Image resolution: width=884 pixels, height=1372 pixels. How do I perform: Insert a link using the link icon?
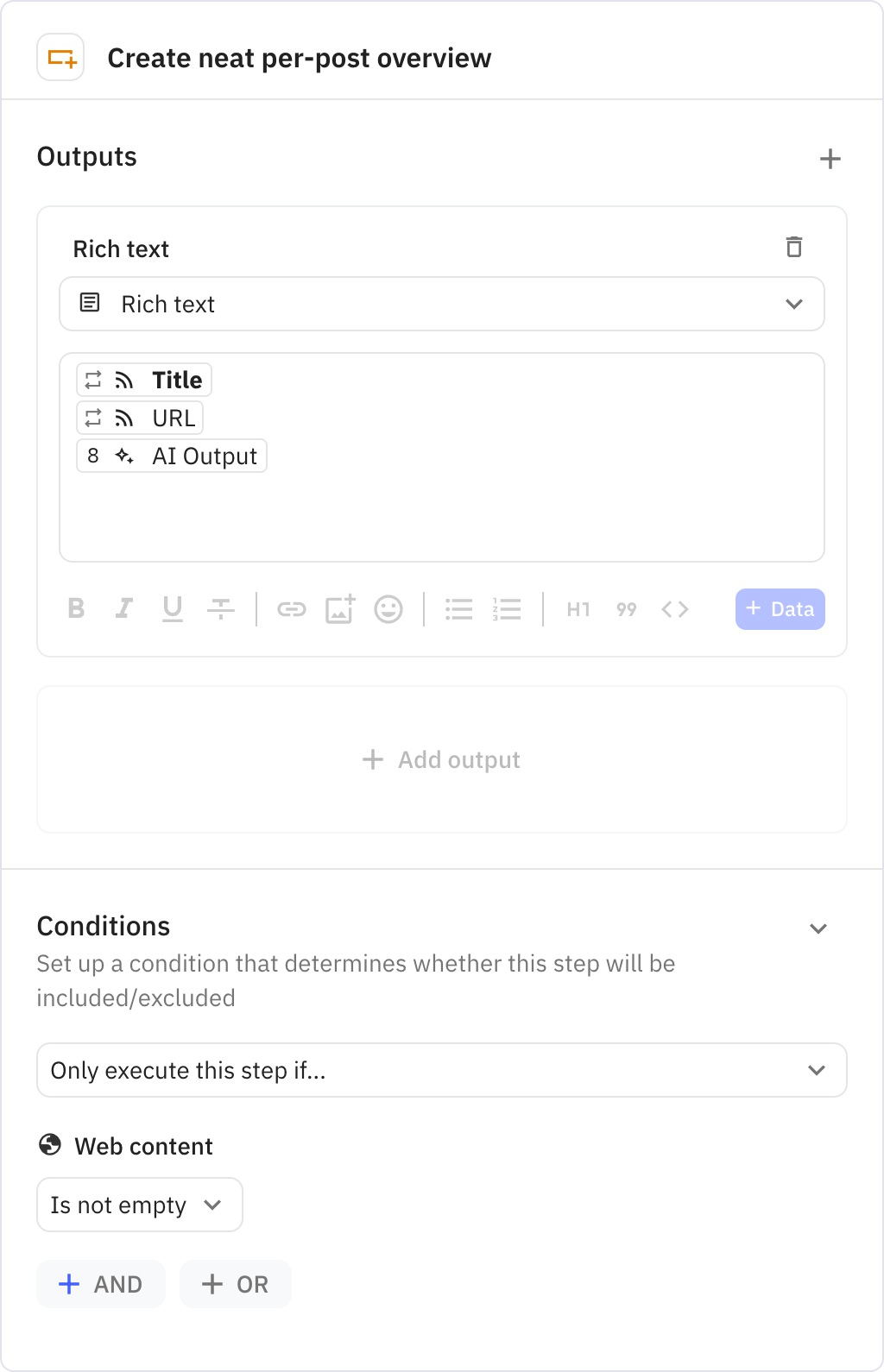point(293,609)
